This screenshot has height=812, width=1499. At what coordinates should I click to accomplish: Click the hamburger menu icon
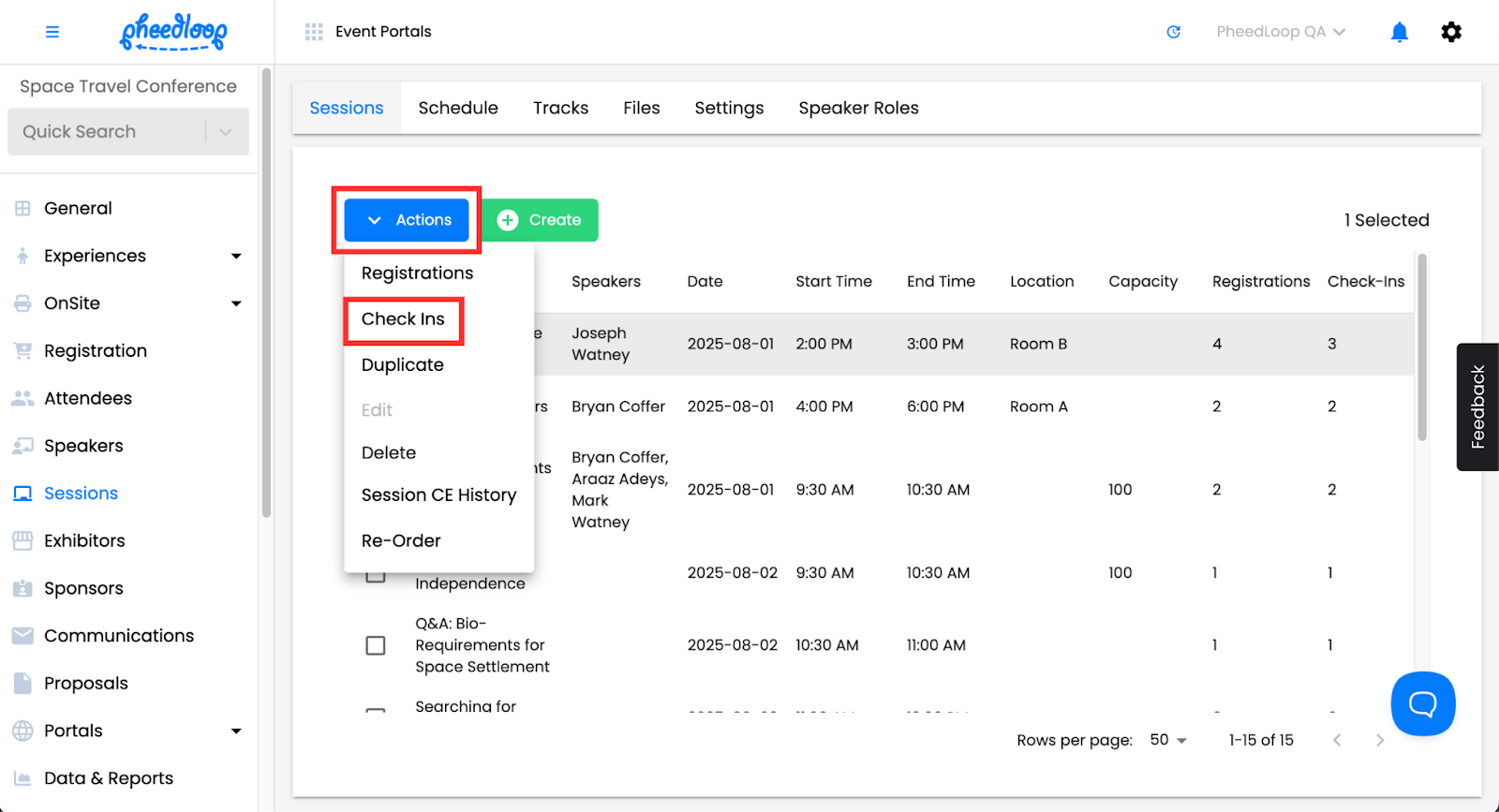tap(52, 32)
